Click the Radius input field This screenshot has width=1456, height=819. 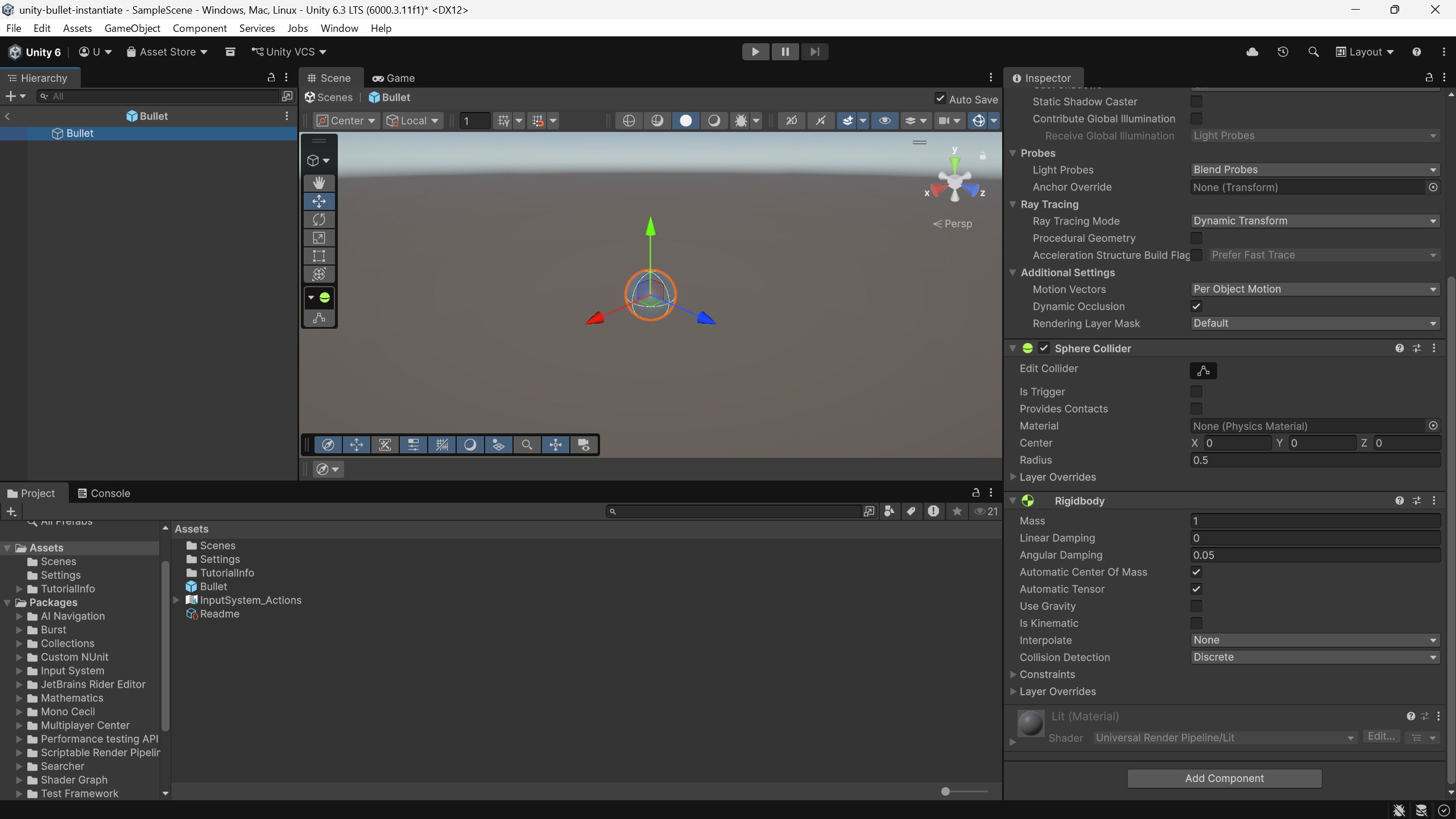click(1314, 460)
